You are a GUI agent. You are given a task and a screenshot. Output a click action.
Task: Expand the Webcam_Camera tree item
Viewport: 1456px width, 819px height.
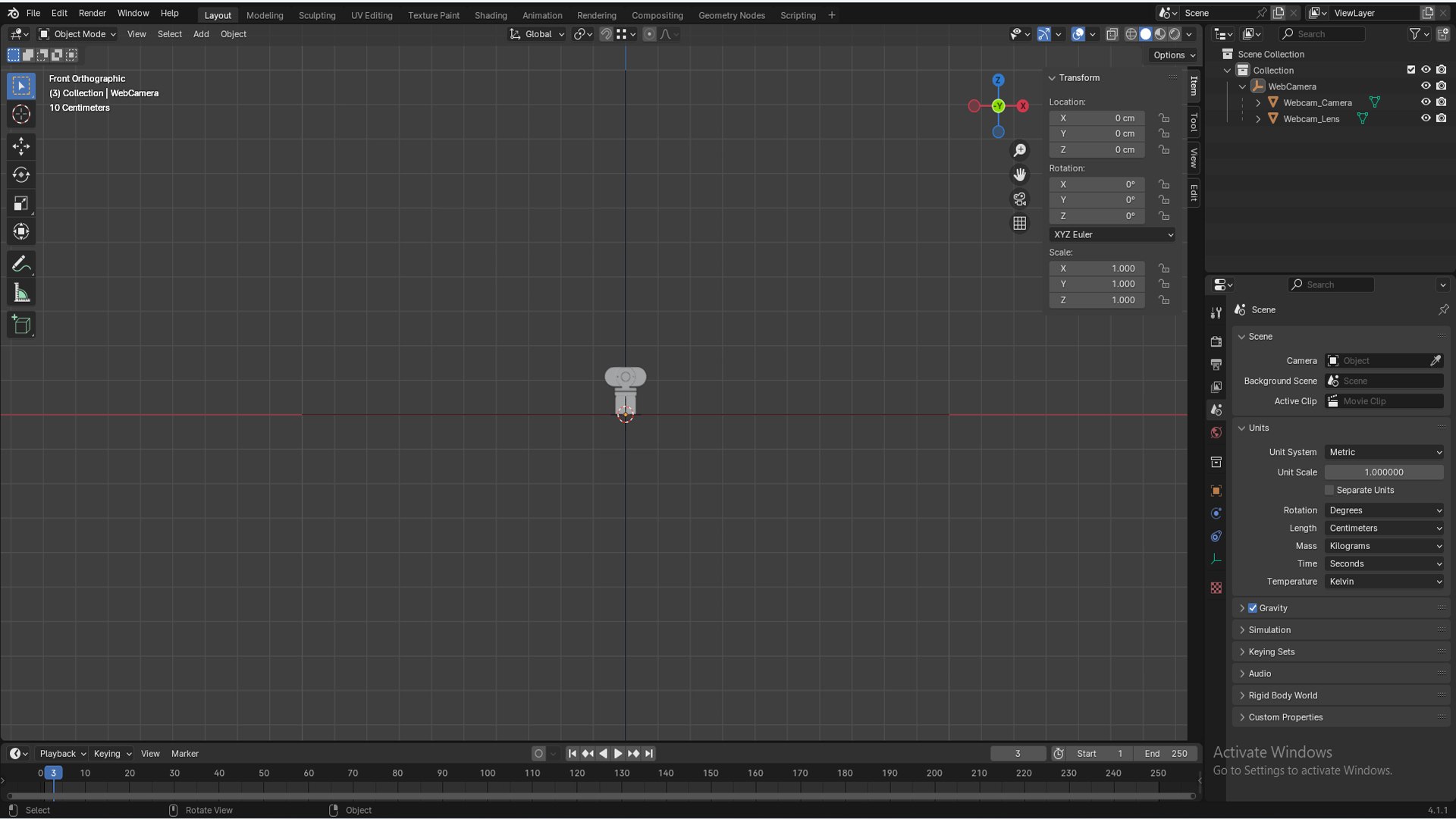coord(1258,102)
